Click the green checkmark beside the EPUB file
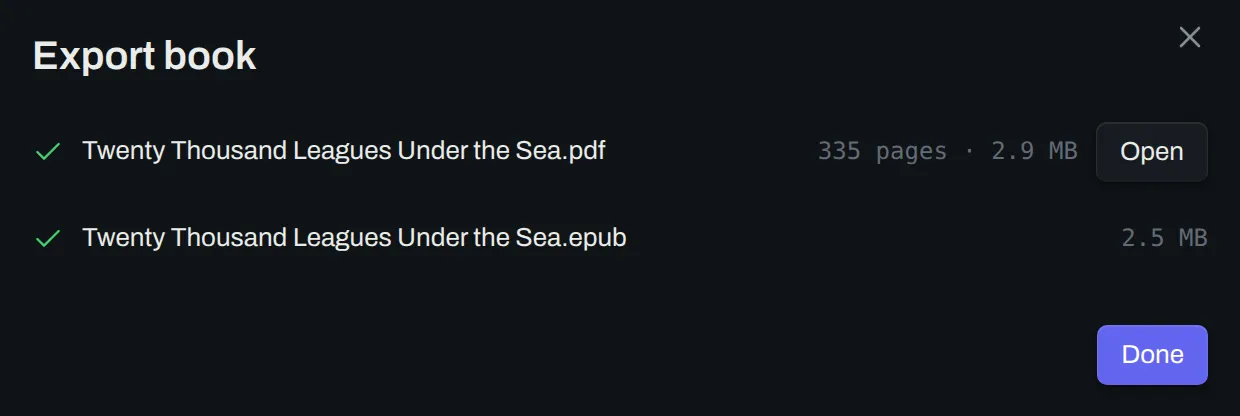Screen dimensions: 1240x416 click(48, 239)
